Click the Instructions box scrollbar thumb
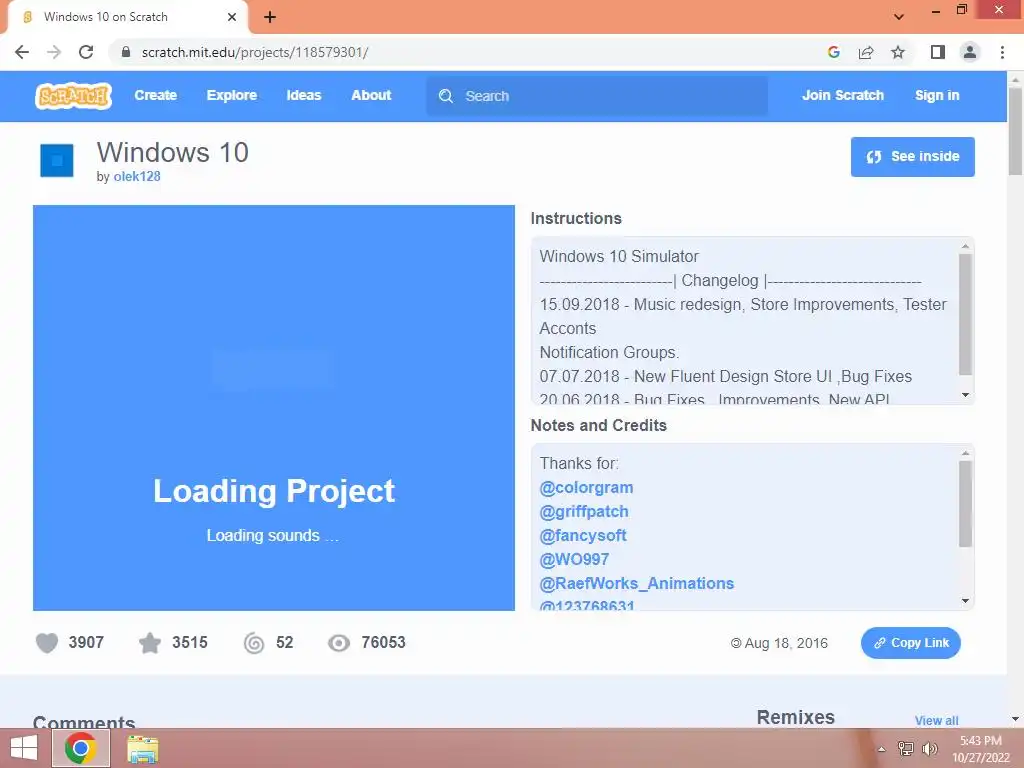Viewport: 1024px width, 768px height. (x=965, y=315)
